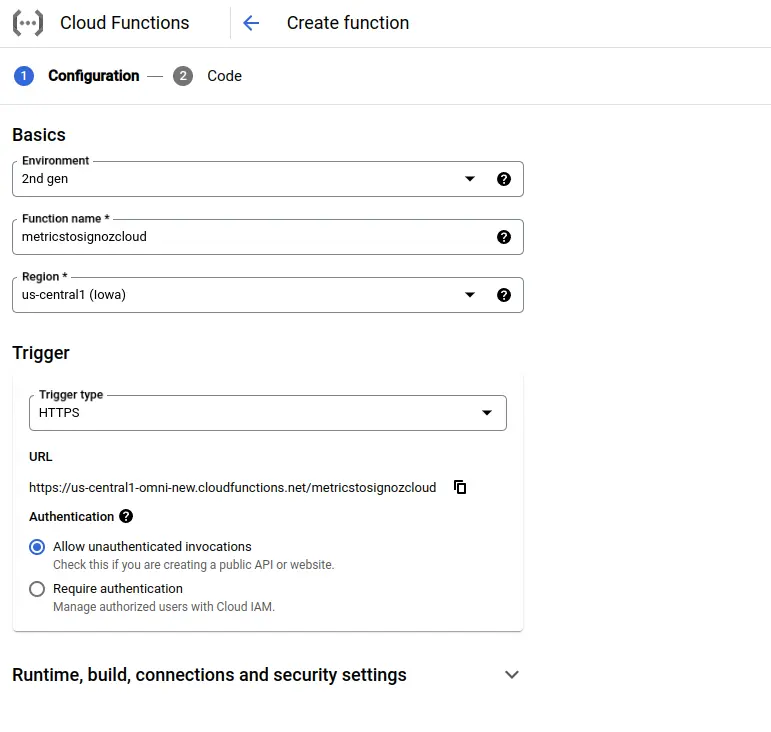Click the Cloud Functions title text

[x=124, y=23]
